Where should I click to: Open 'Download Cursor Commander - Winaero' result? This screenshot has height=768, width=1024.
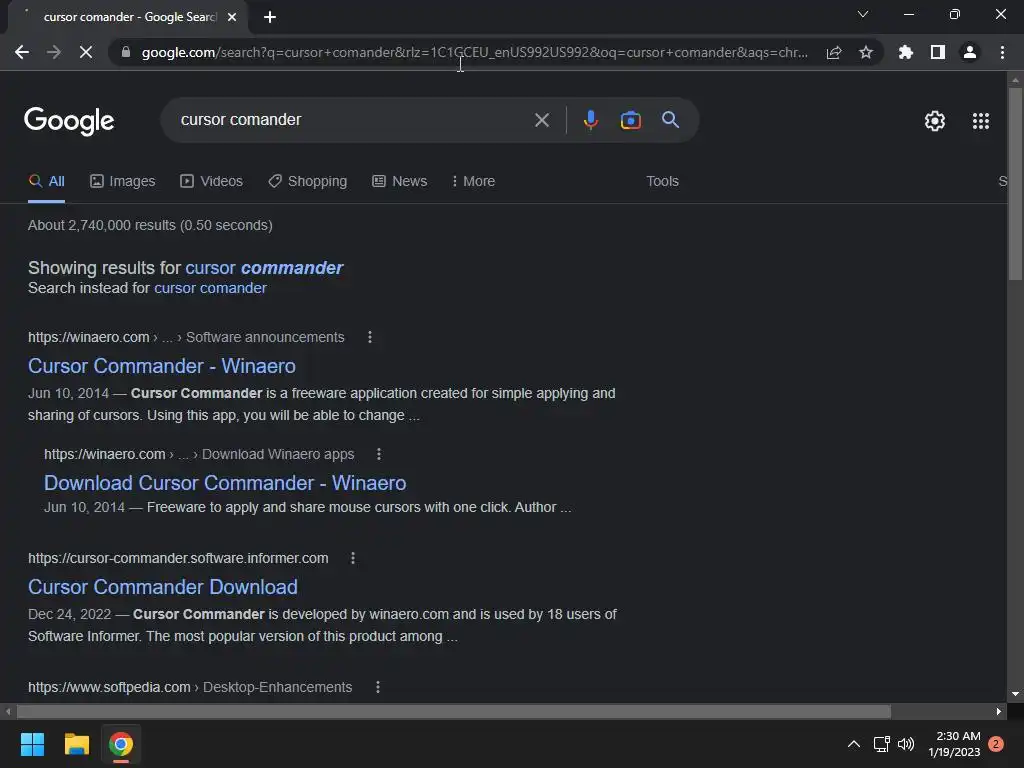pos(225,483)
